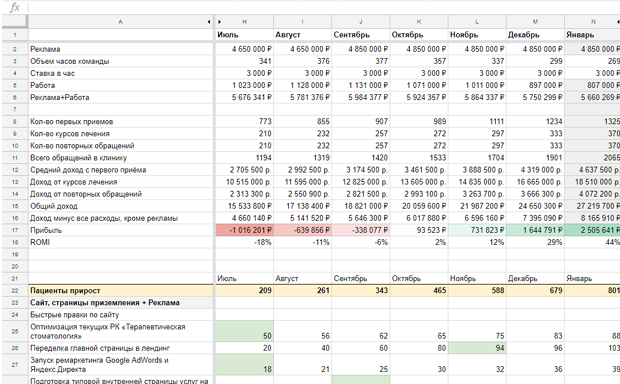This screenshot has width=620, height=384.
Task: Select green highlighted cell with value 94
Action: (x=477, y=348)
